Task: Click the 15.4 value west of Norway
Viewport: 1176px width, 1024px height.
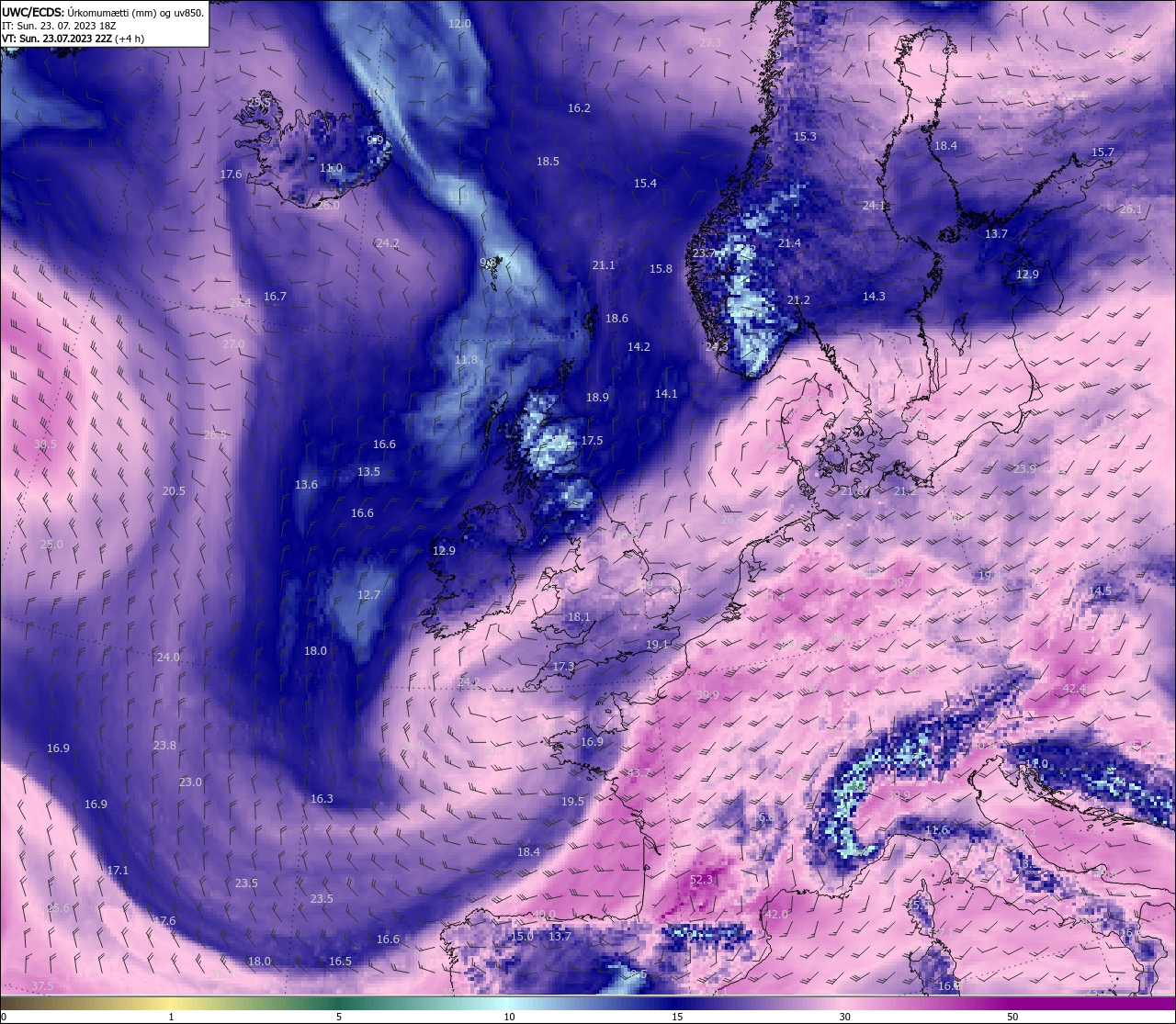Action: (645, 183)
